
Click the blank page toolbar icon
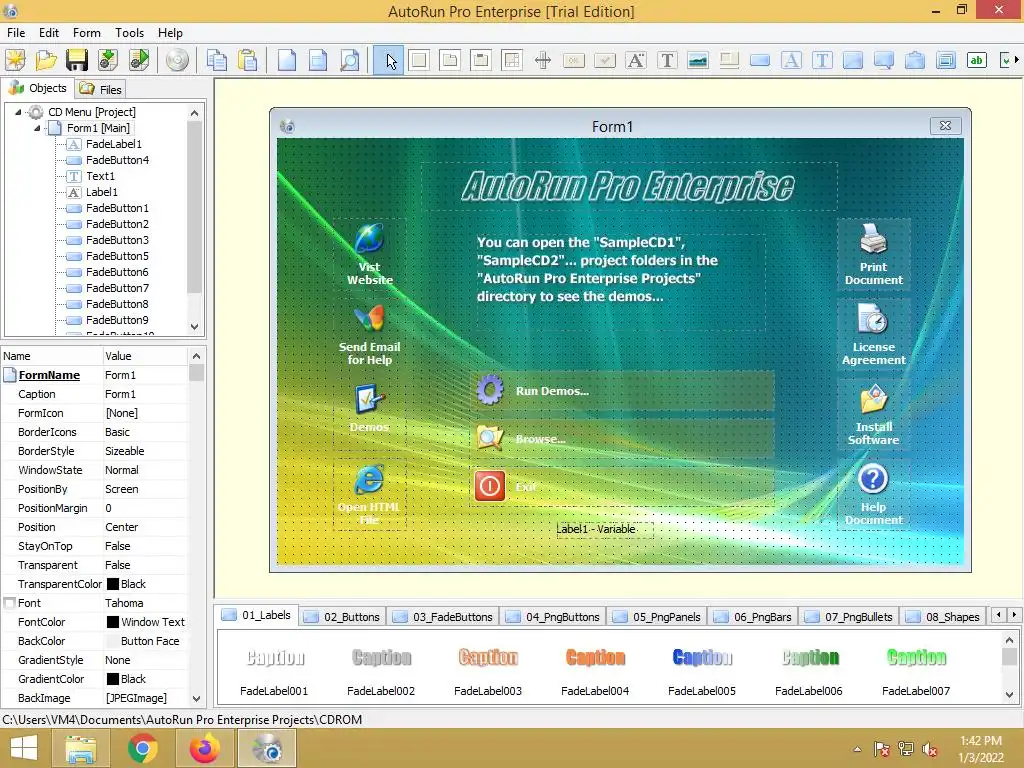pyautogui.click(x=287, y=60)
